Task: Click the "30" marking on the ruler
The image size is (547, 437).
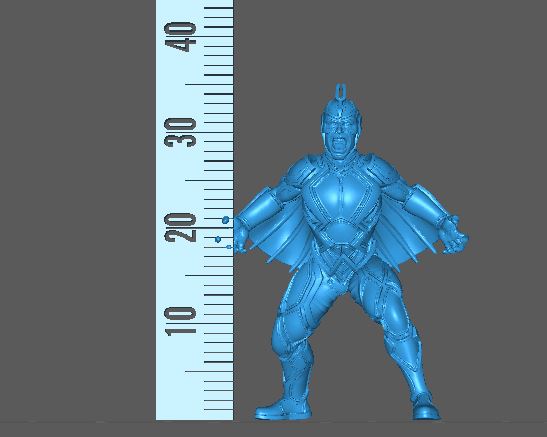Action: [180, 133]
